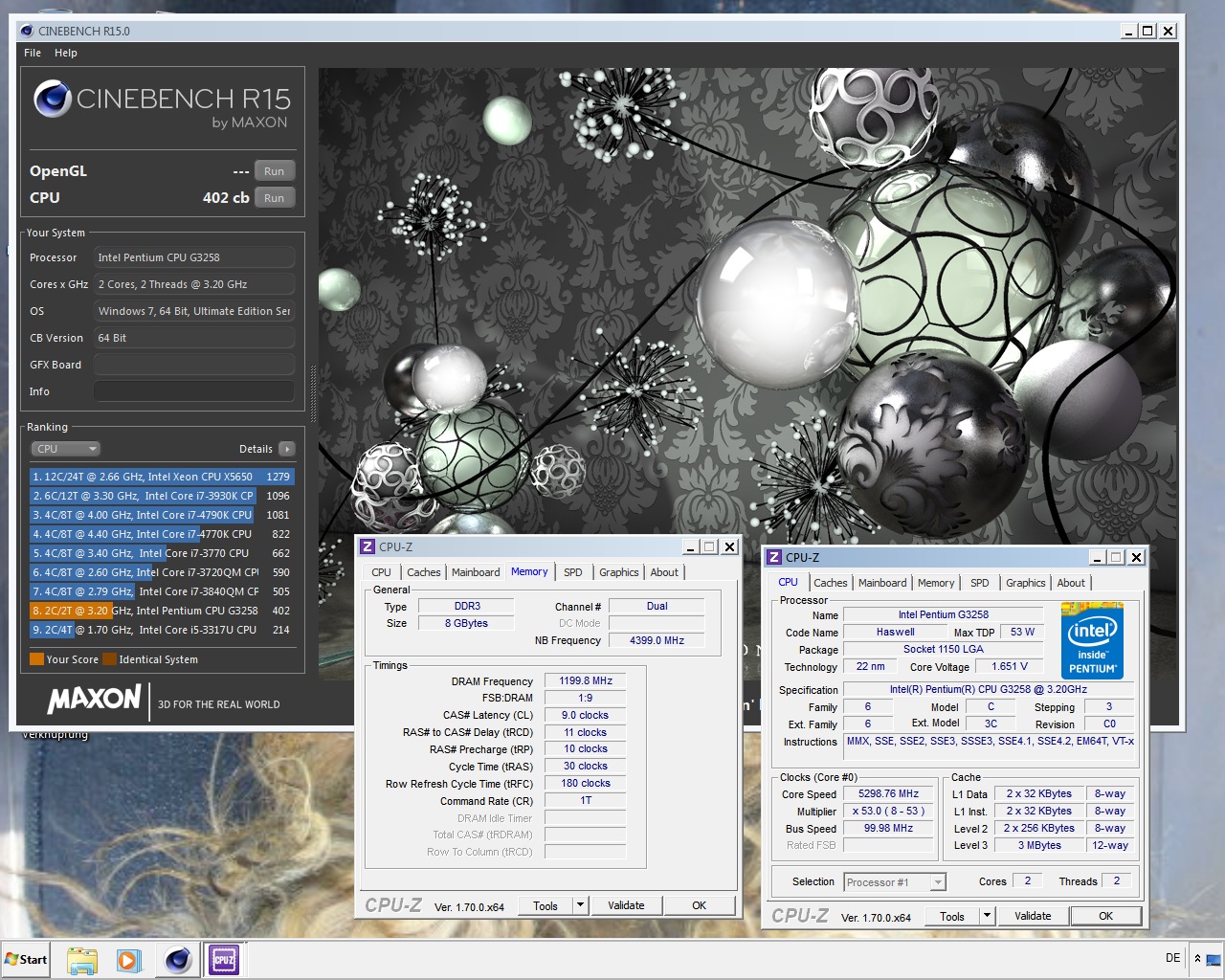Launch Windows Media Player taskbar icon
Screen dimensions: 1225x980
click(x=128, y=960)
